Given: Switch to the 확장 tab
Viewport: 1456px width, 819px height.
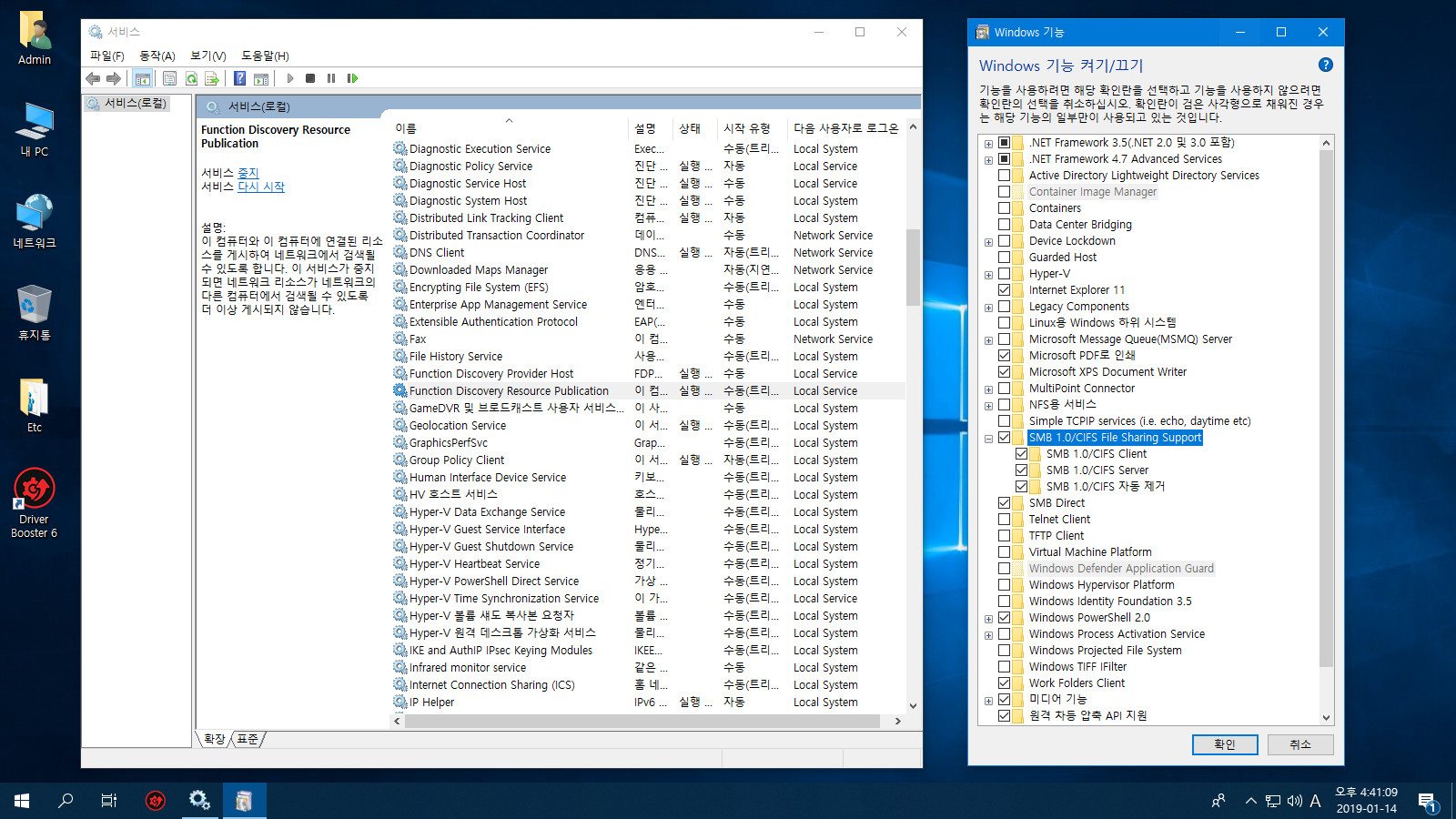Looking at the screenshot, I should pos(215,739).
